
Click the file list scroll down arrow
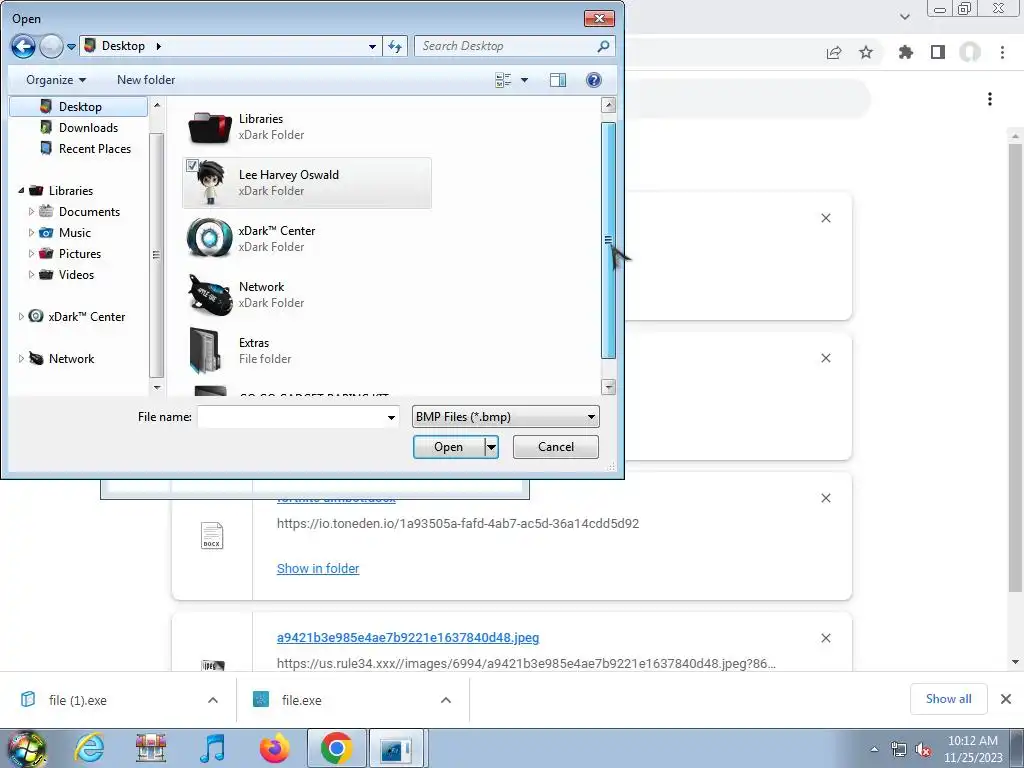(608, 387)
